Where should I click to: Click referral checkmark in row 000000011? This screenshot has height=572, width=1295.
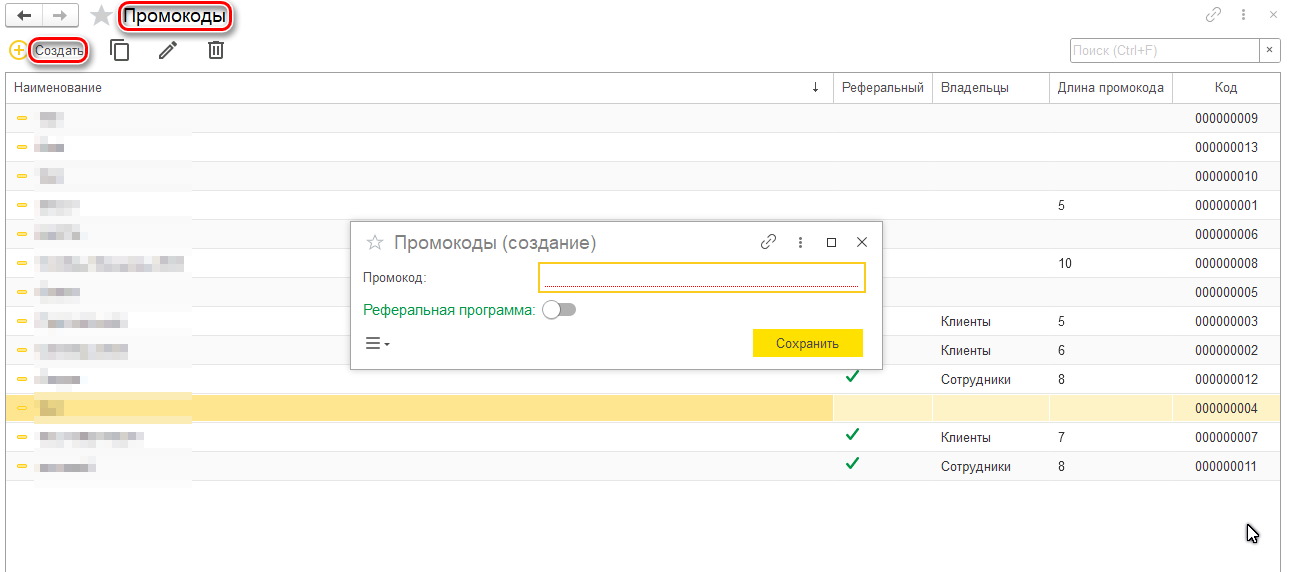852,464
